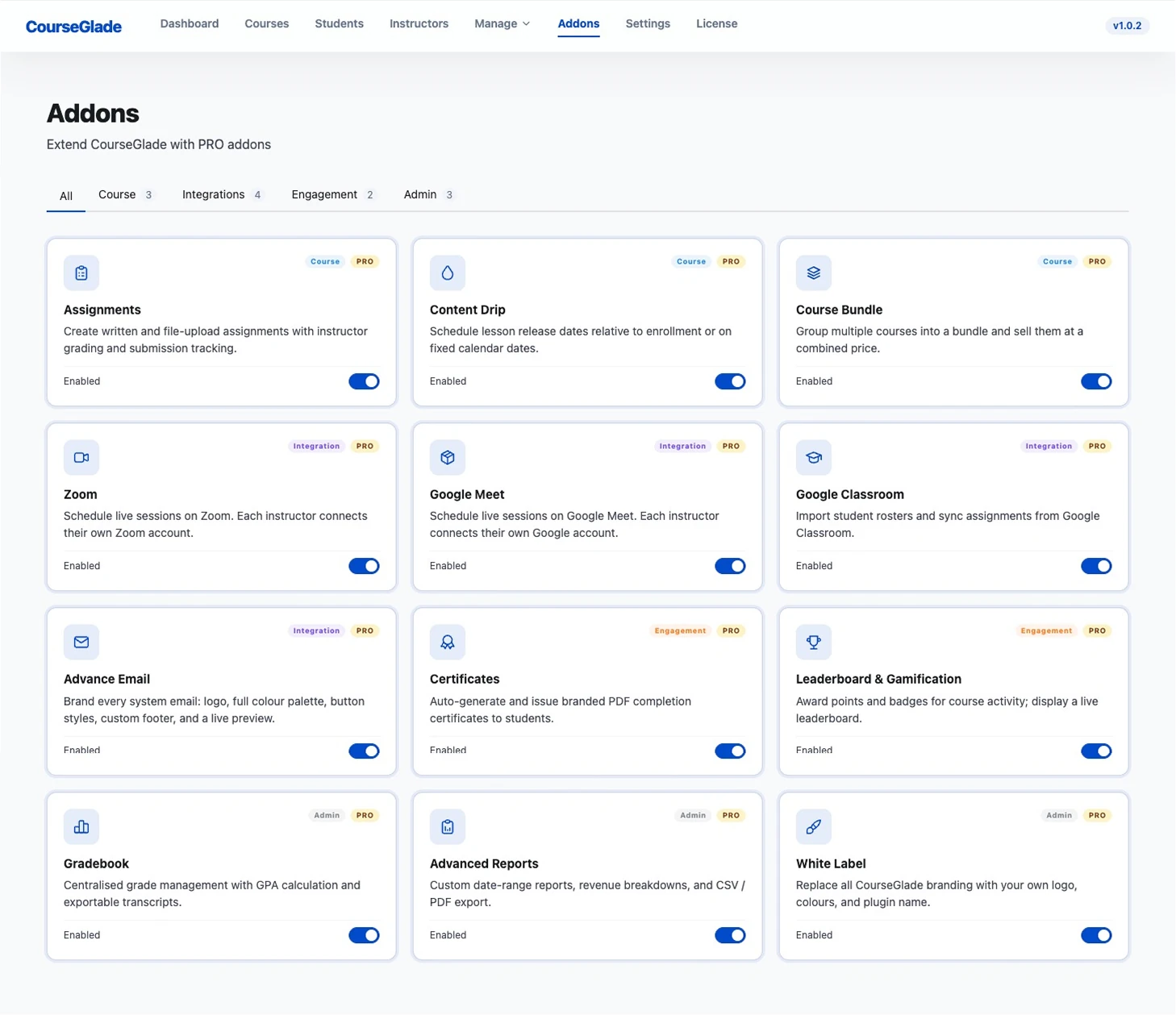This screenshot has height=1015, width=1176.
Task: Click the Gradebook card title
Action: pyautogui.click(x=96, y=863)
